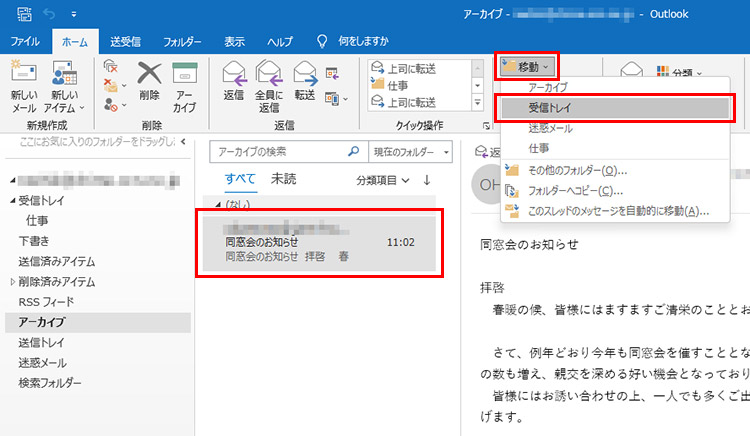Select the 同窓会のお知らせ email in list
Viewport: 750px width, 436px height.
tap(317, 242)
